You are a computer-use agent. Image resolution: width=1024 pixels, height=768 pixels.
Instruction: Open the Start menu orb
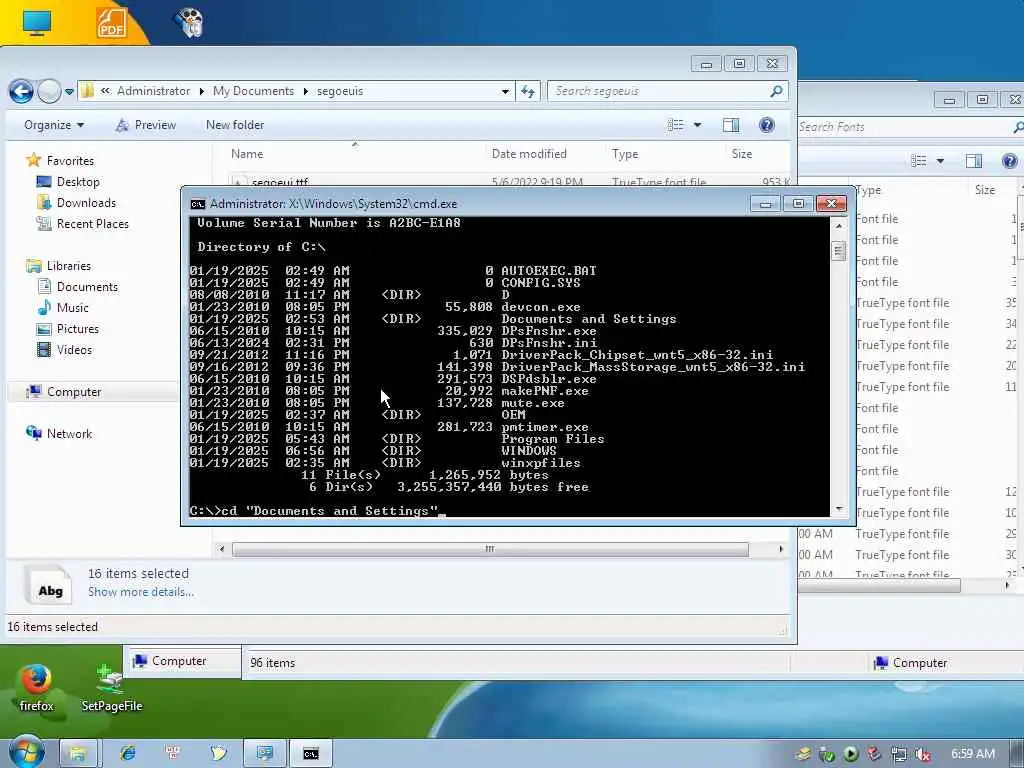25,753
